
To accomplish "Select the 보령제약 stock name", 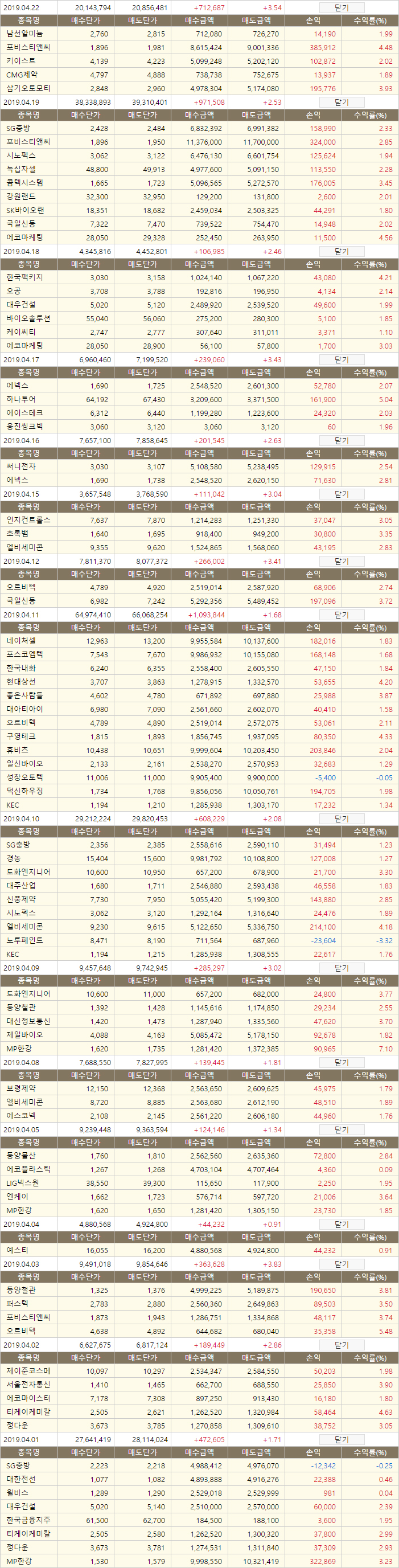I will tap(20, 1088).
